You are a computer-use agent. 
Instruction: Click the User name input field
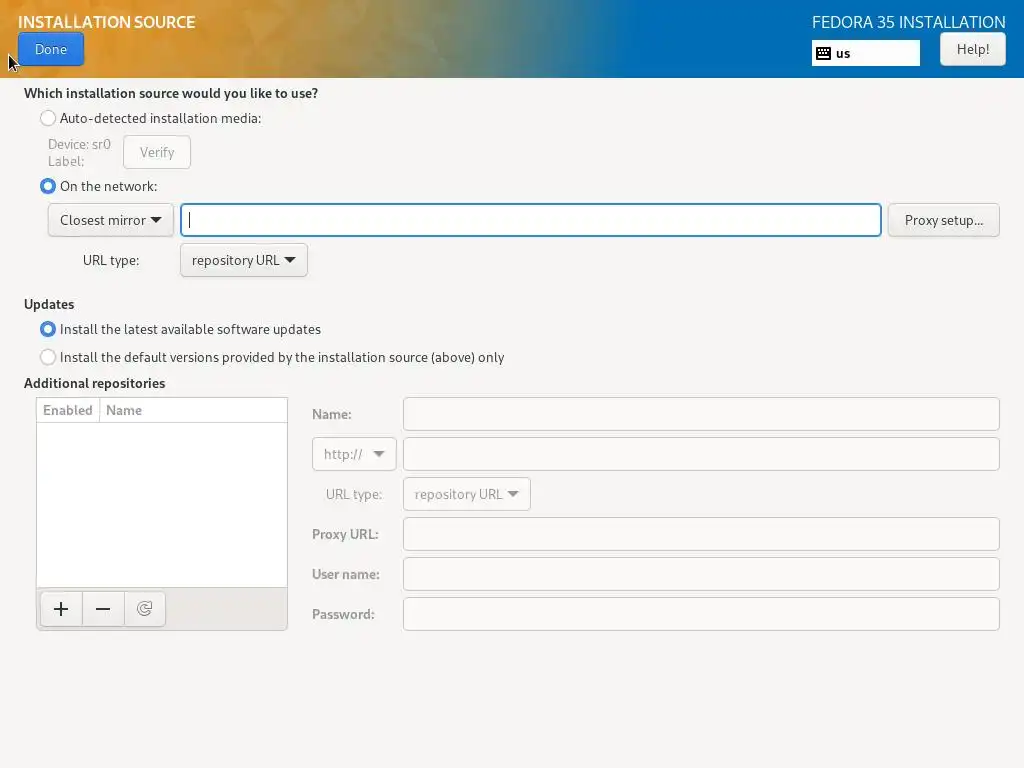701,574
